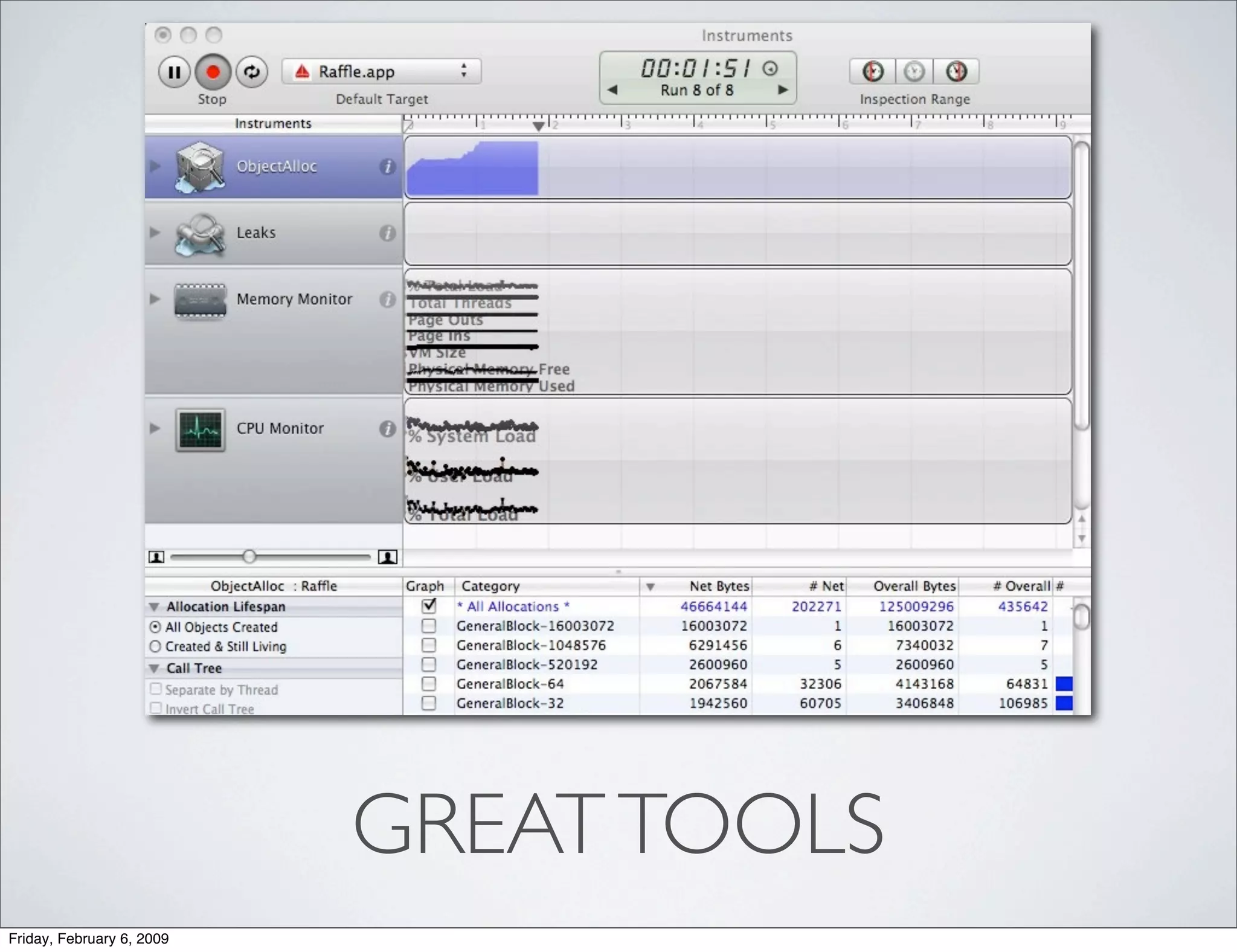The height and width of the screenshot is (952, 1237).
Task: Sort by the # Overall column header
Action: pyautogui.click(x=1006, y=586)
